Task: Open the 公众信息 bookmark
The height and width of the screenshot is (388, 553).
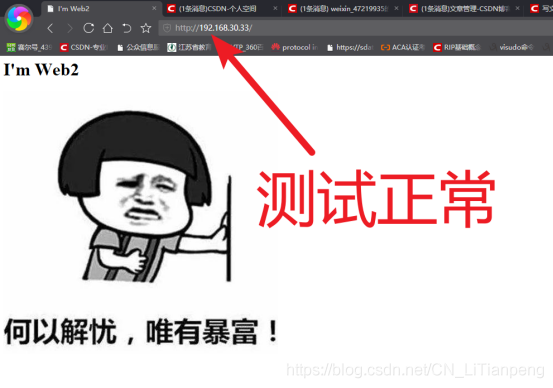Action: [138, 47]
